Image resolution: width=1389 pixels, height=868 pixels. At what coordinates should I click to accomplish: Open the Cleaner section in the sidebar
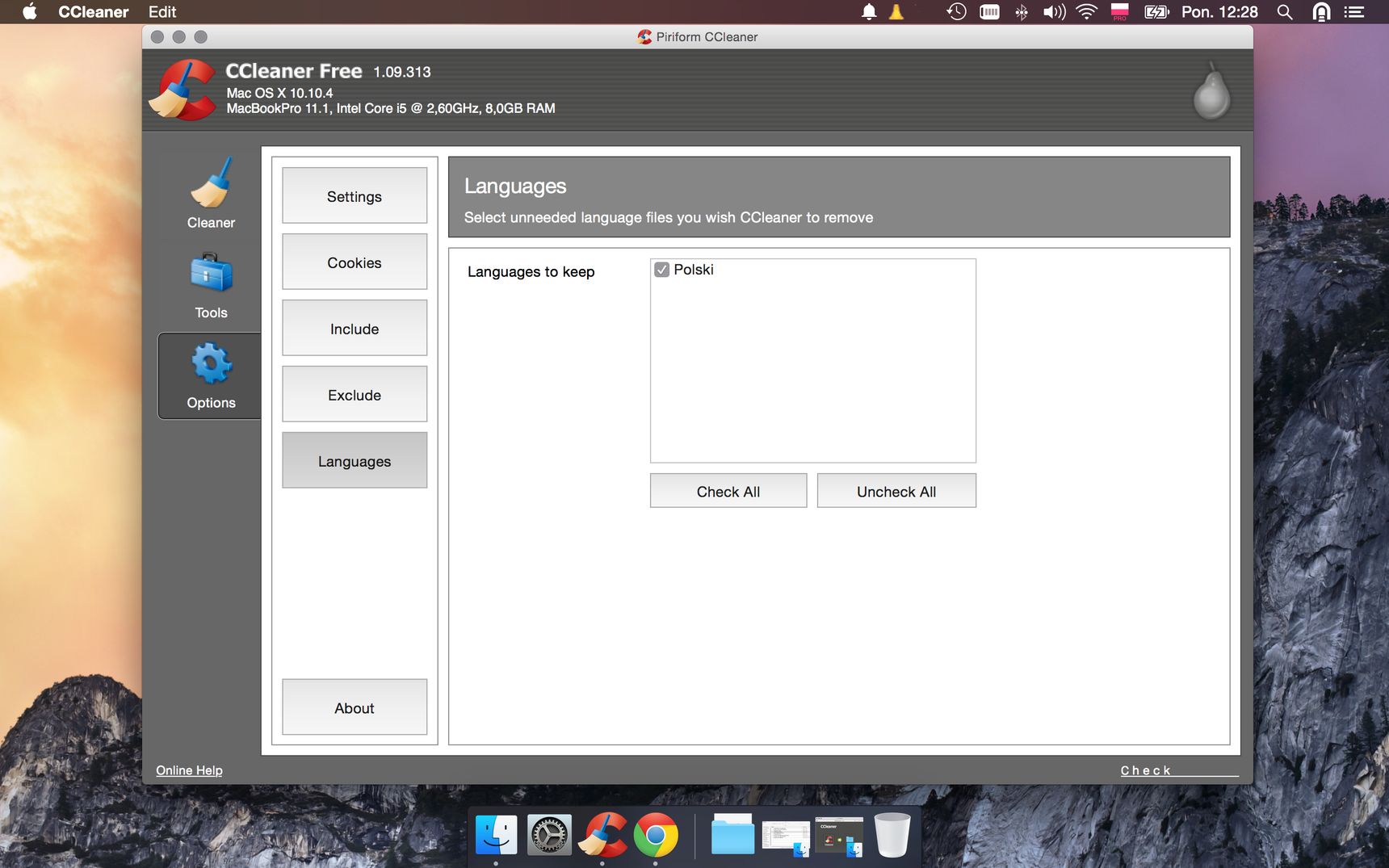(x=211, y=194)
